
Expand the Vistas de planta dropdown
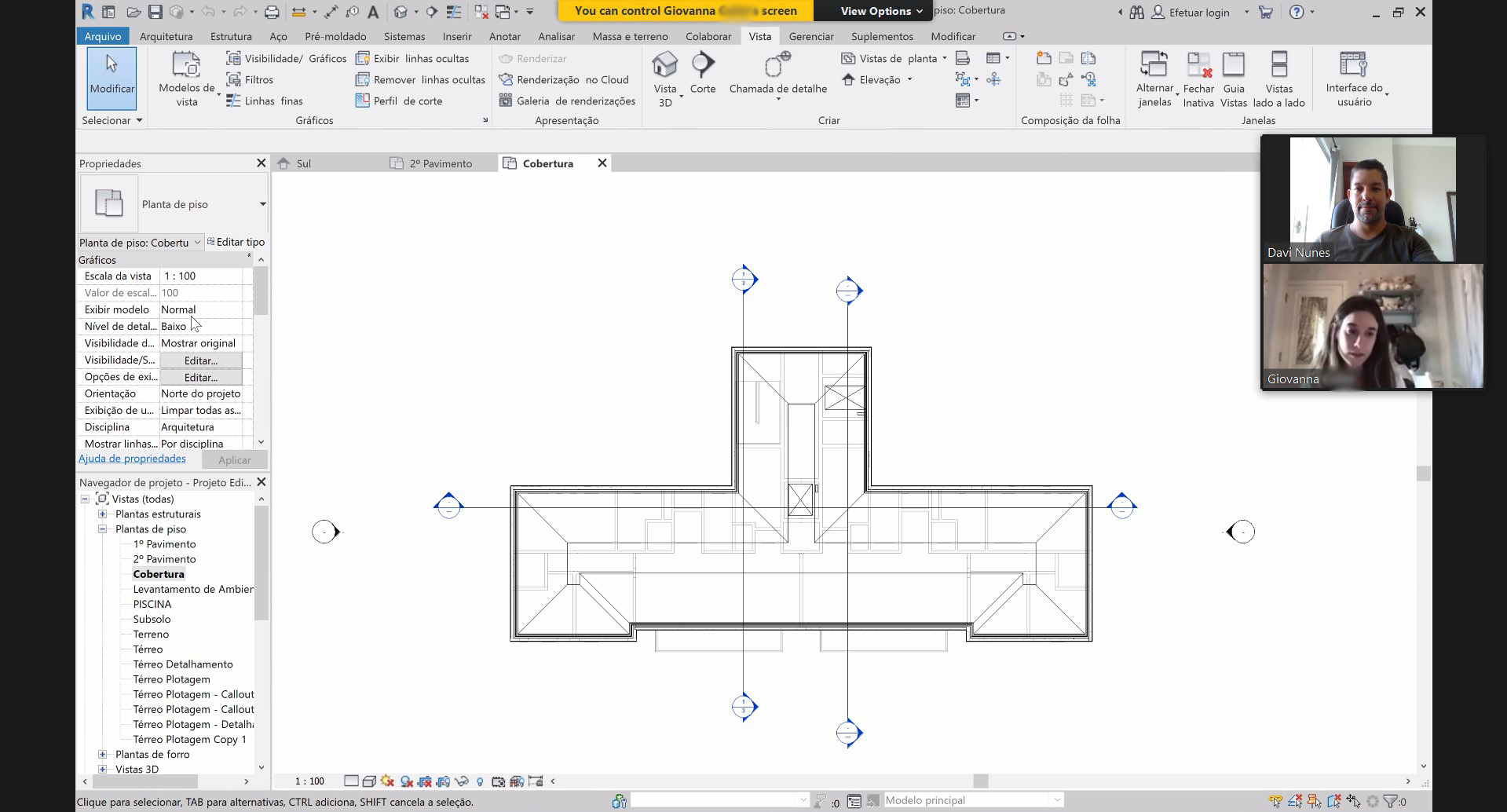pos(944,58)
